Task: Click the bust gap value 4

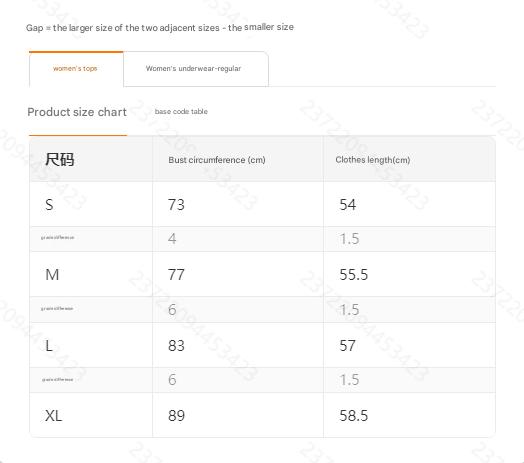Action: point(172,239)
